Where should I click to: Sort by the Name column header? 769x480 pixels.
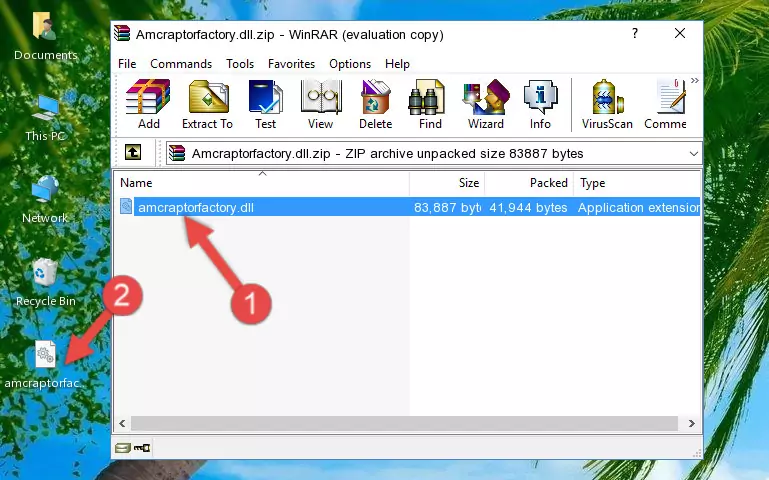(x=262, y=183)
